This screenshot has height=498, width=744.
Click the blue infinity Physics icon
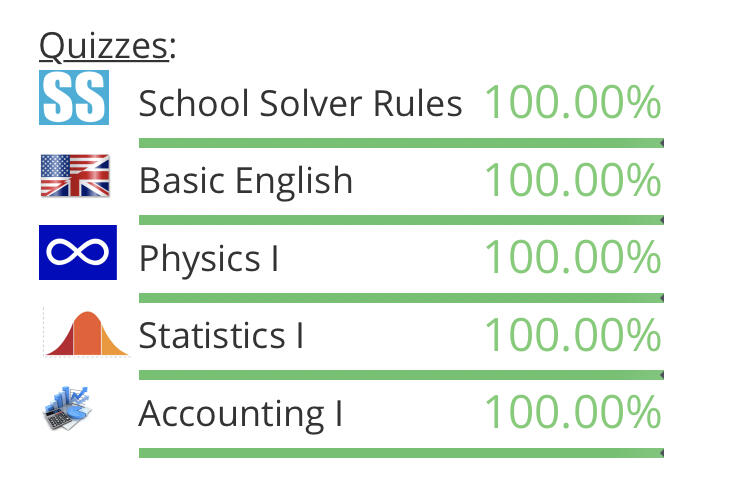tap(78, 253)
